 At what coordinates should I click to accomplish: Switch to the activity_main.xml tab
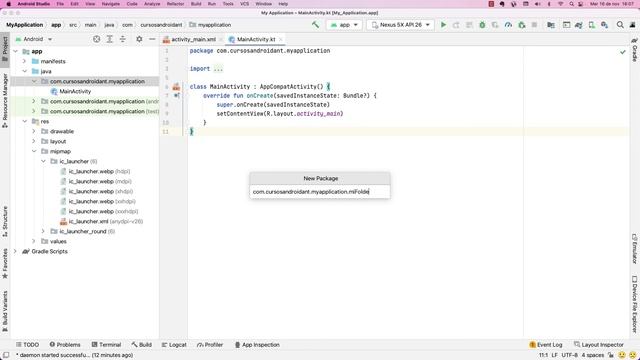(193, 39)
